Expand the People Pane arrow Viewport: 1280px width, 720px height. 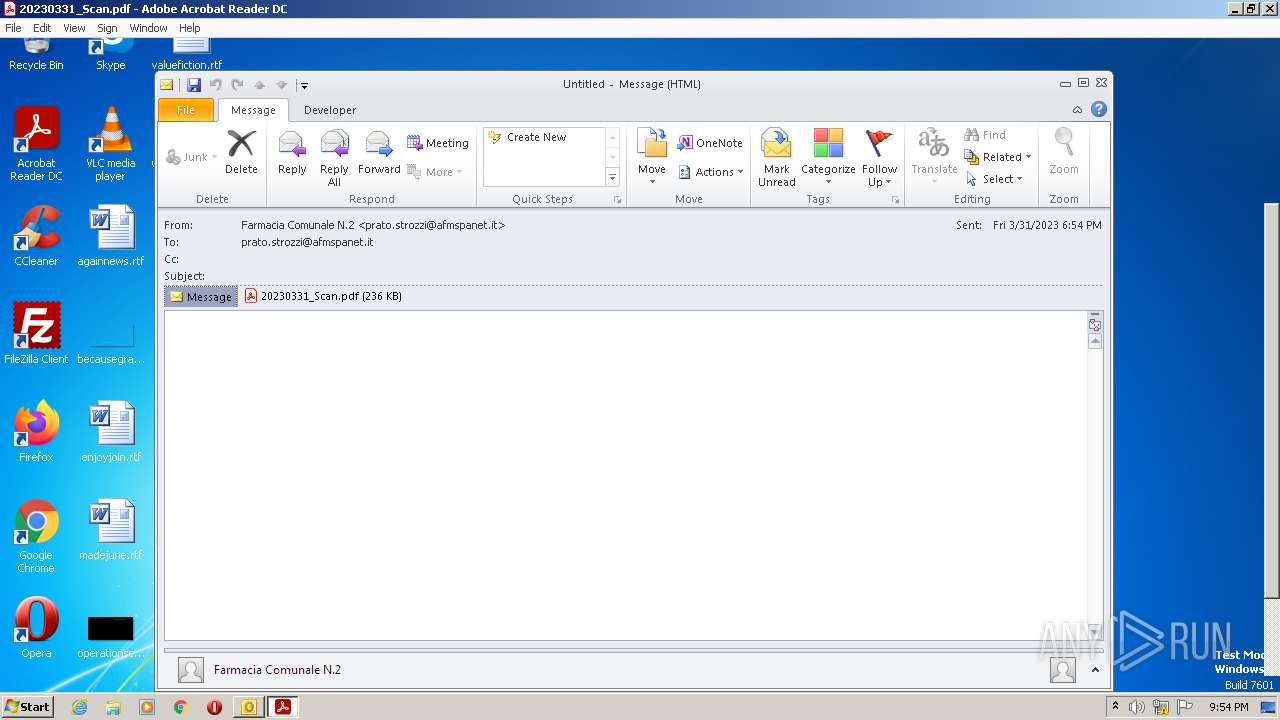coord(1095,670)
